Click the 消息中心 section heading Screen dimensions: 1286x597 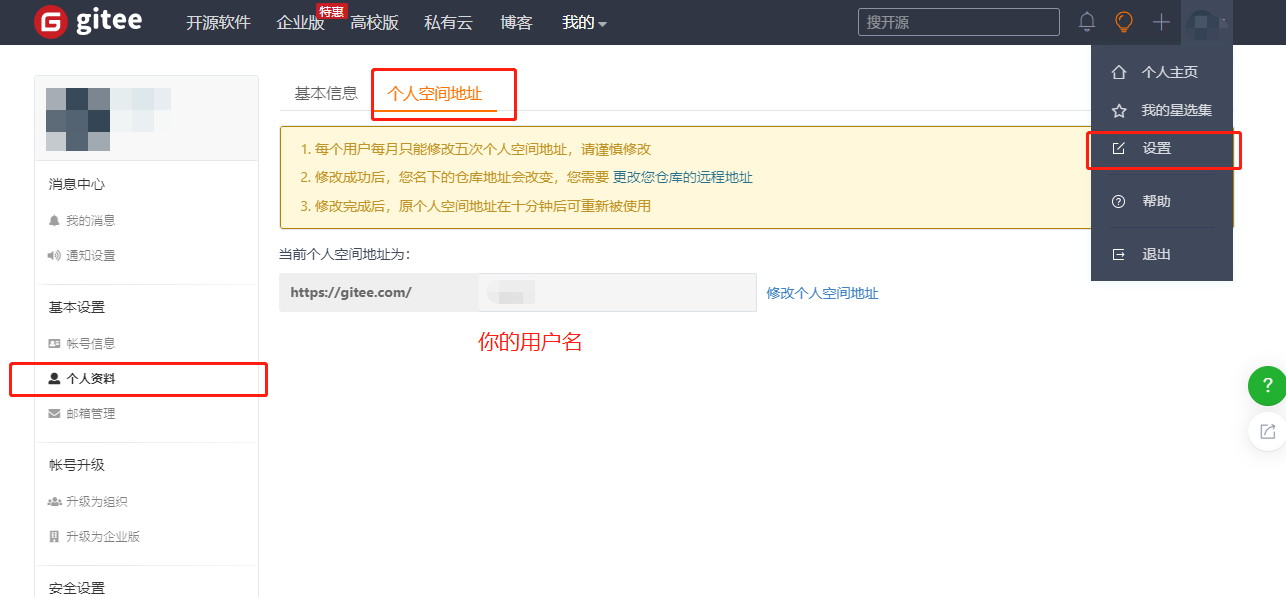[x=77, y=184]
